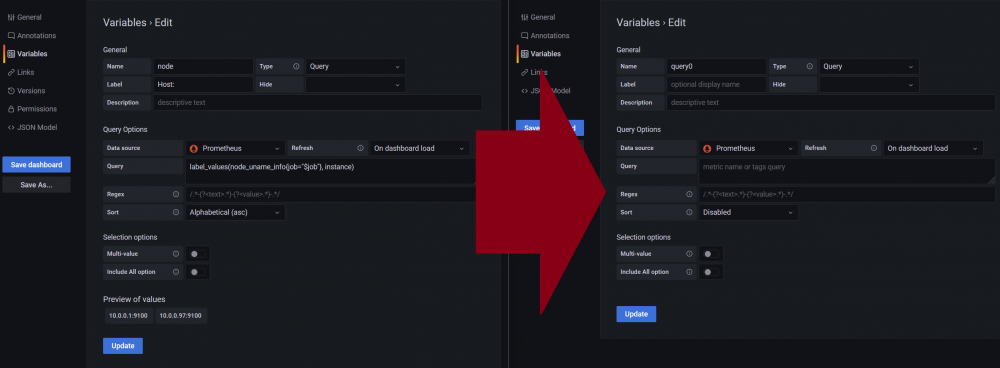Open Prometheus data source dropdown in node editor
Screen dimensions: 1000x368
(x=235, y=149)
